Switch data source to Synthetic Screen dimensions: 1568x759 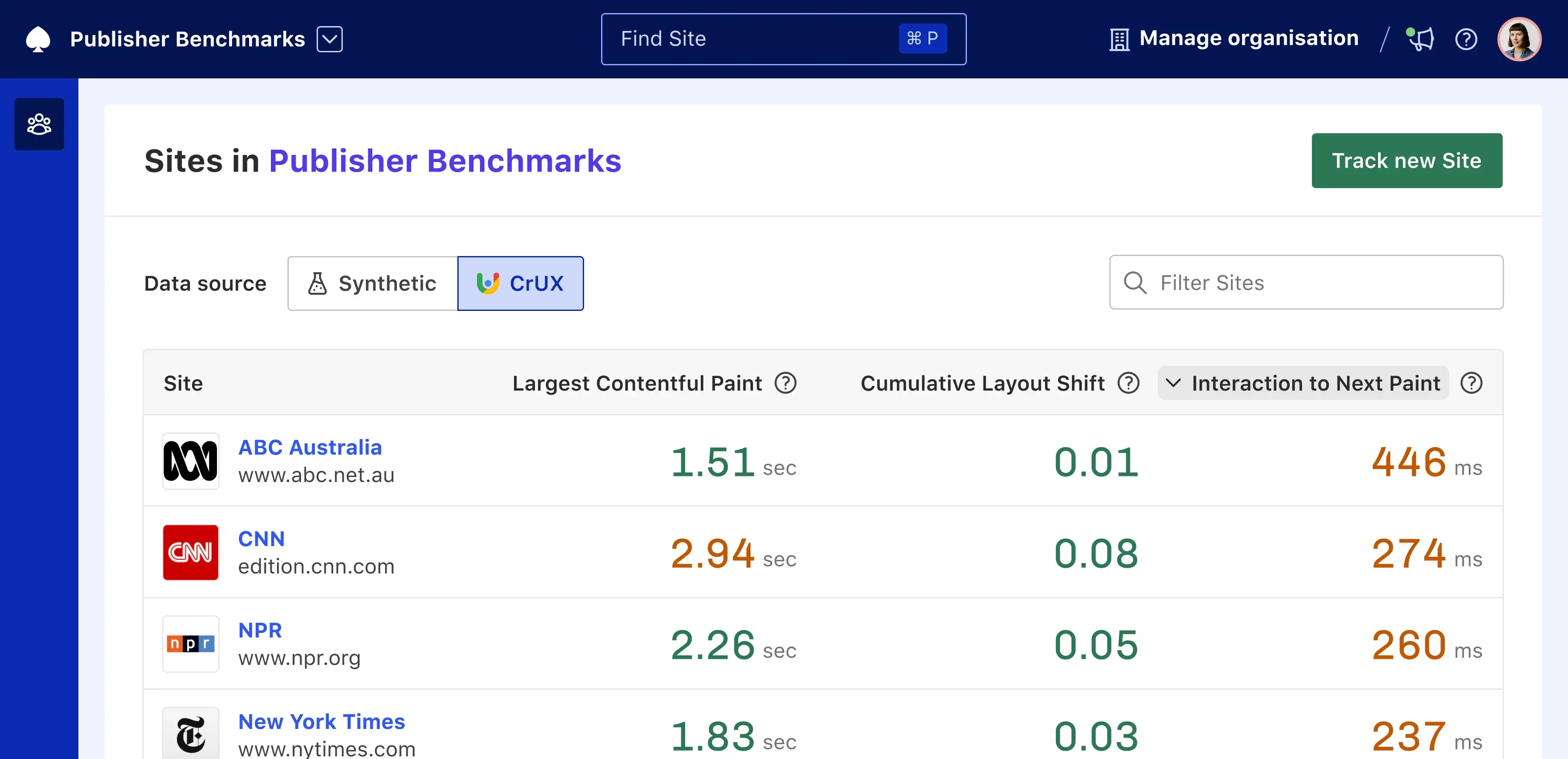(372, 283)
